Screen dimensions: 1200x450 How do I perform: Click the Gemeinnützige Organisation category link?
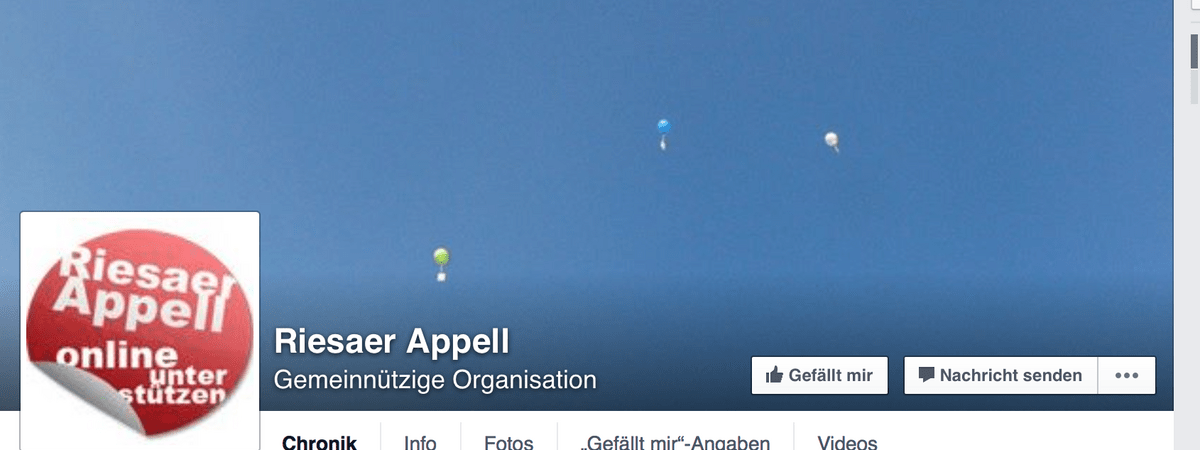click(435, 380)
